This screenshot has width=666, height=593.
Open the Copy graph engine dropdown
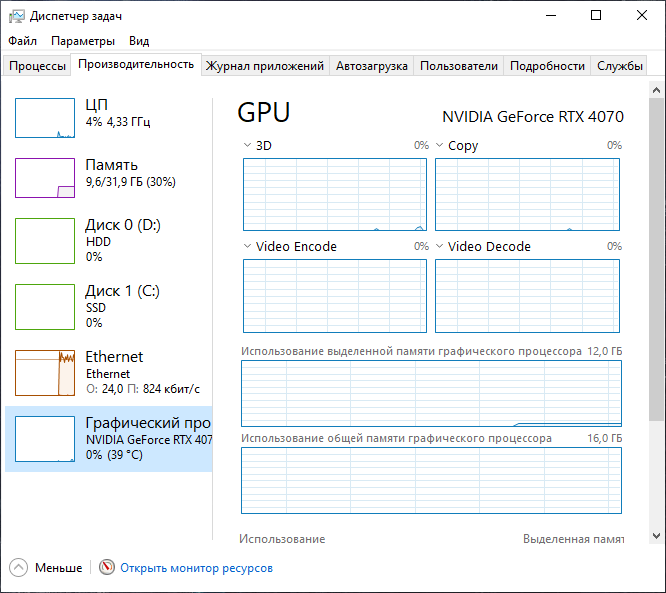[440, 146]
